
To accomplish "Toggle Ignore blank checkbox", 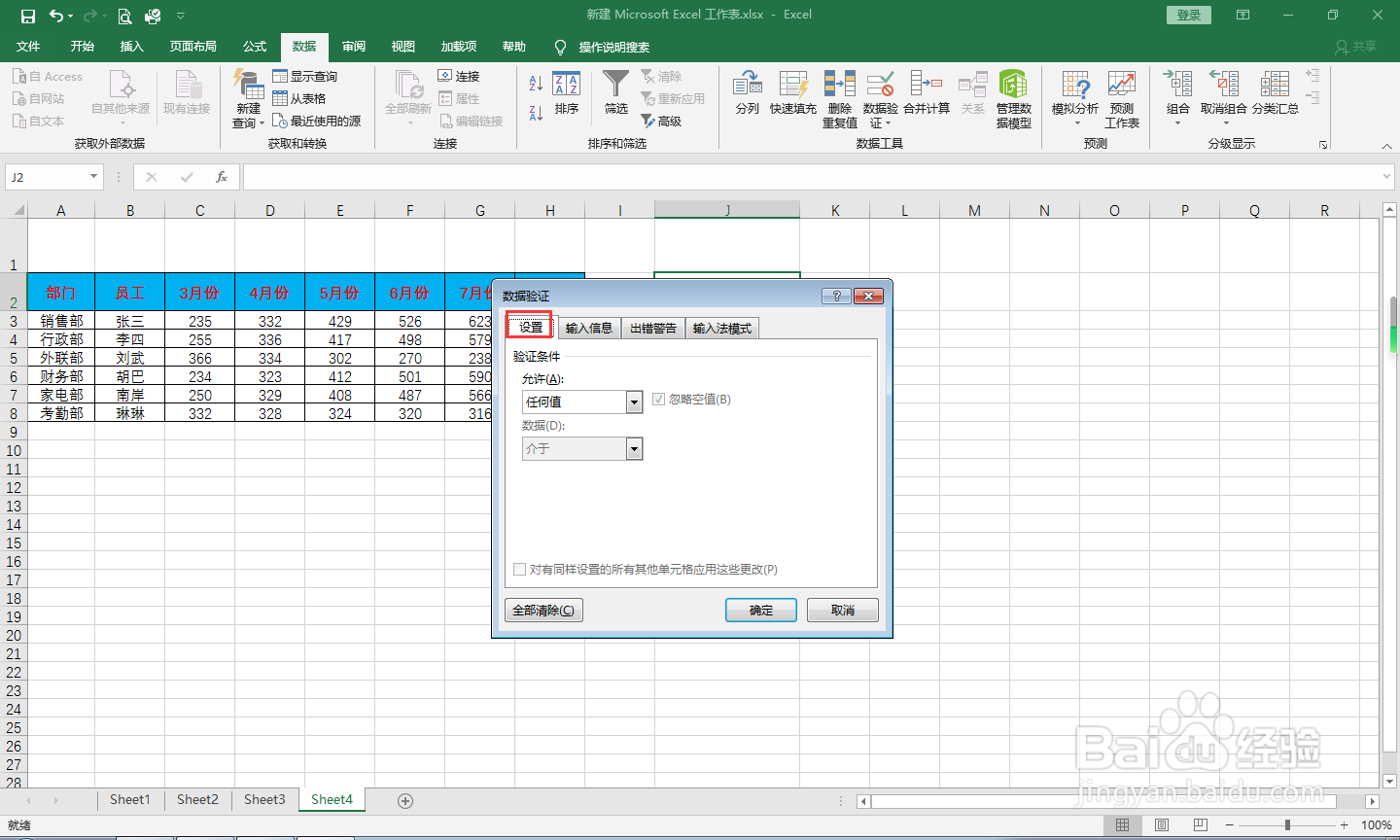I will pyautogui.click(x=658, y=399).
